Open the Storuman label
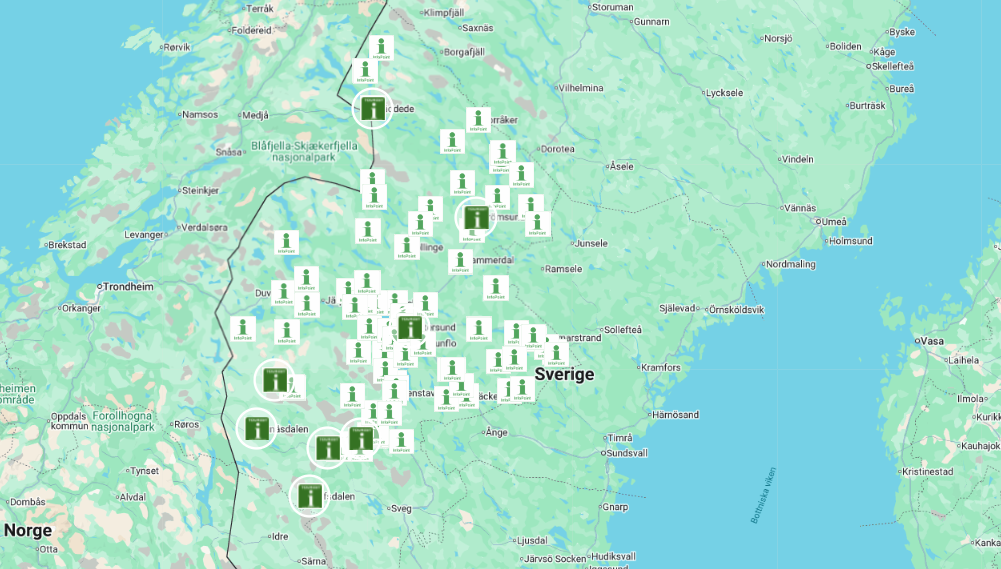 (613, 7)
